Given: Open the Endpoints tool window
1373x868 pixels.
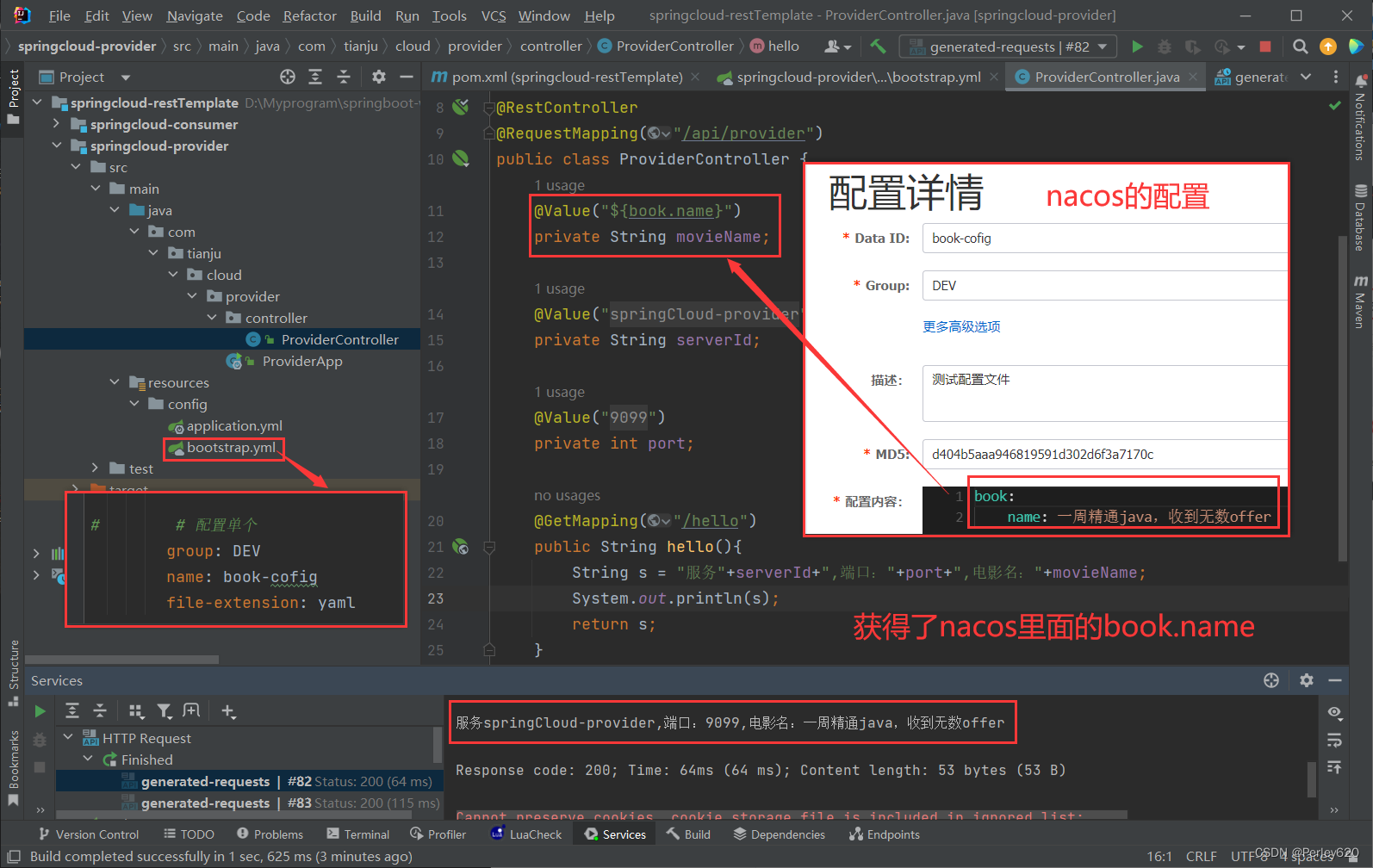Looking at the screenshot, I should coord(885,834).
